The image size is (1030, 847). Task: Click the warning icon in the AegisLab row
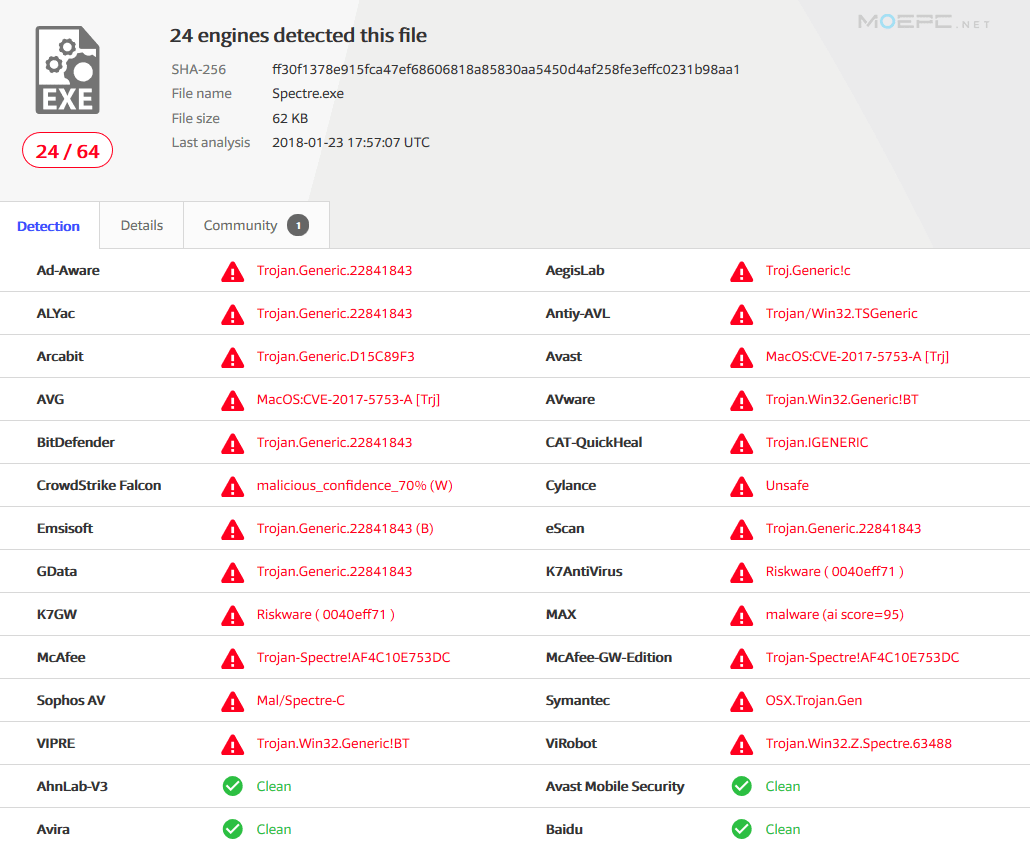[742, 271]
